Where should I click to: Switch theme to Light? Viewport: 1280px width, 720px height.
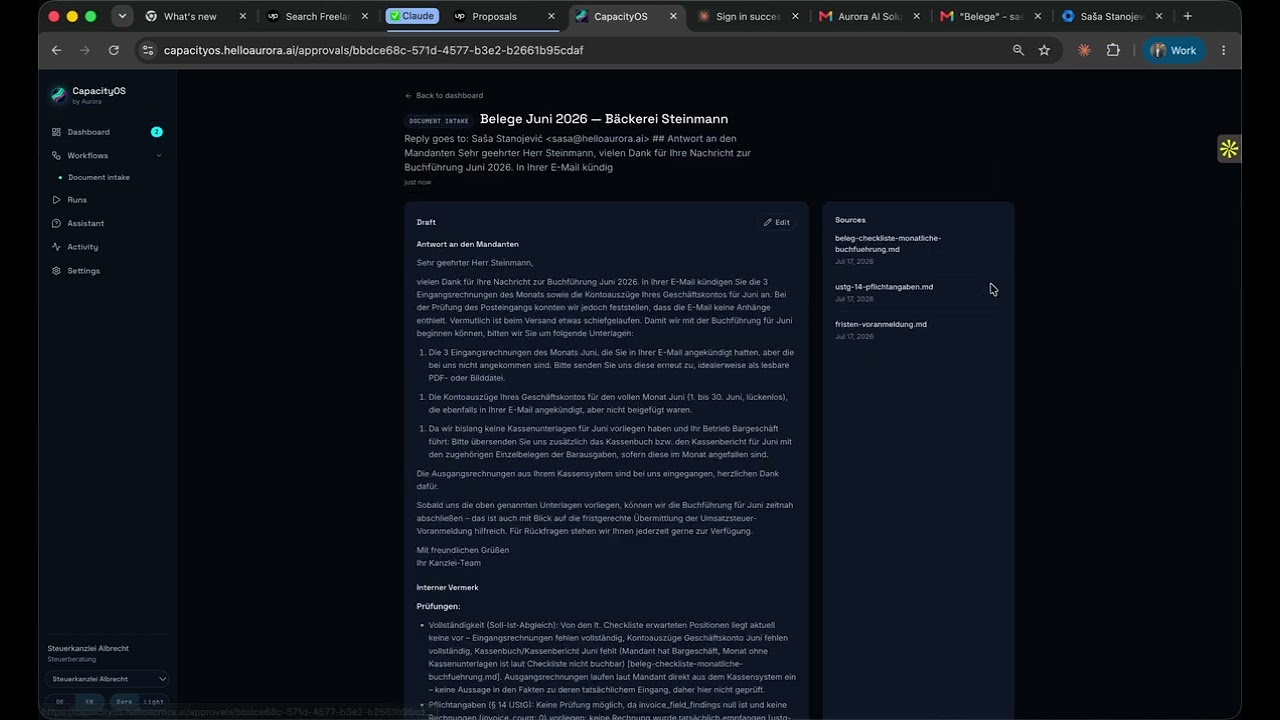click(153, 702)
